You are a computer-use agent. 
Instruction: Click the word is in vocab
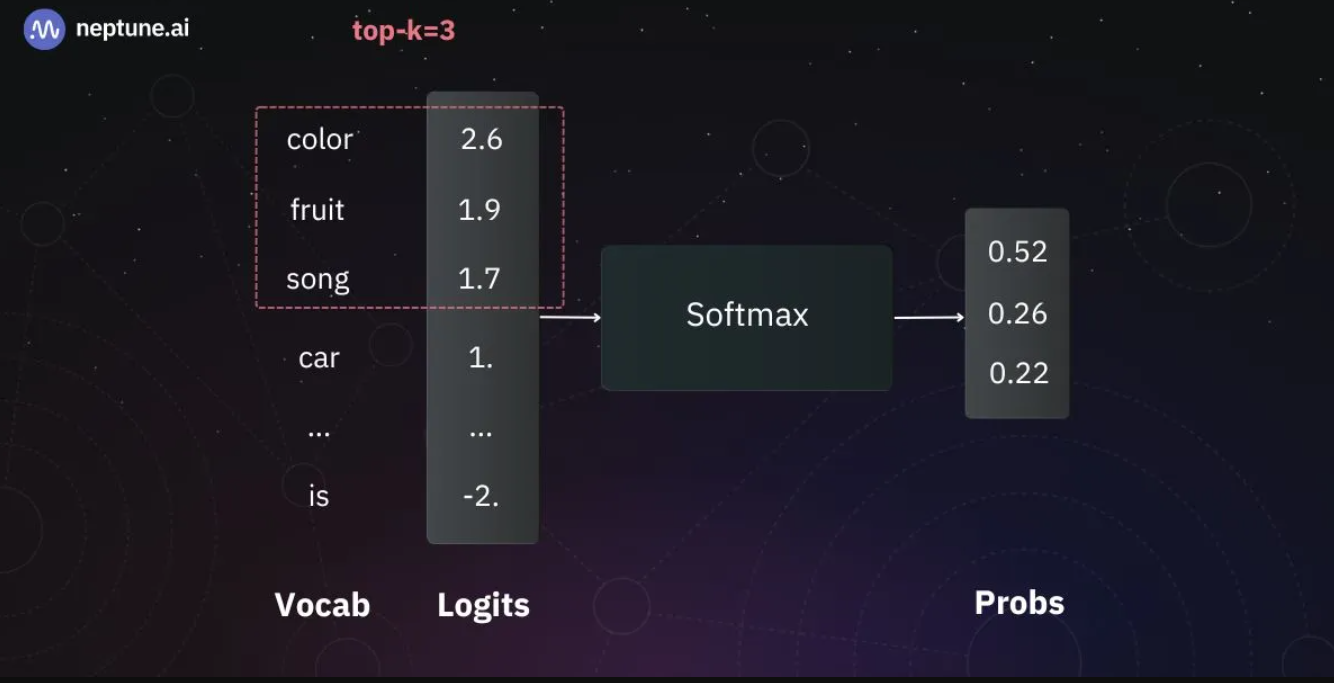[318, 496]
